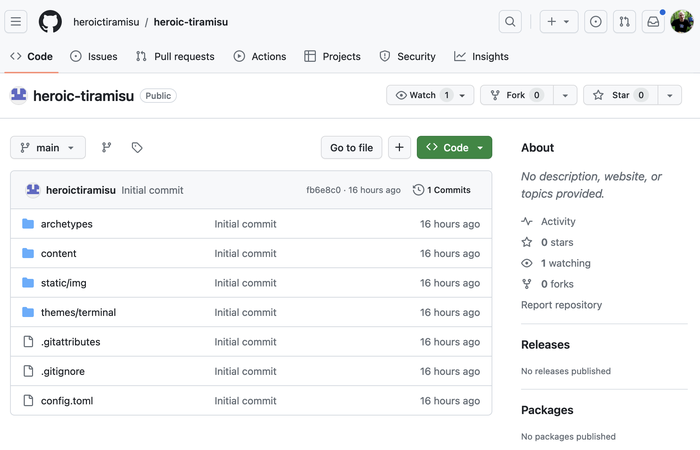The image size is (700, 450).
Task: Open pull requests icon in header
Action: [x=625, y=21]
